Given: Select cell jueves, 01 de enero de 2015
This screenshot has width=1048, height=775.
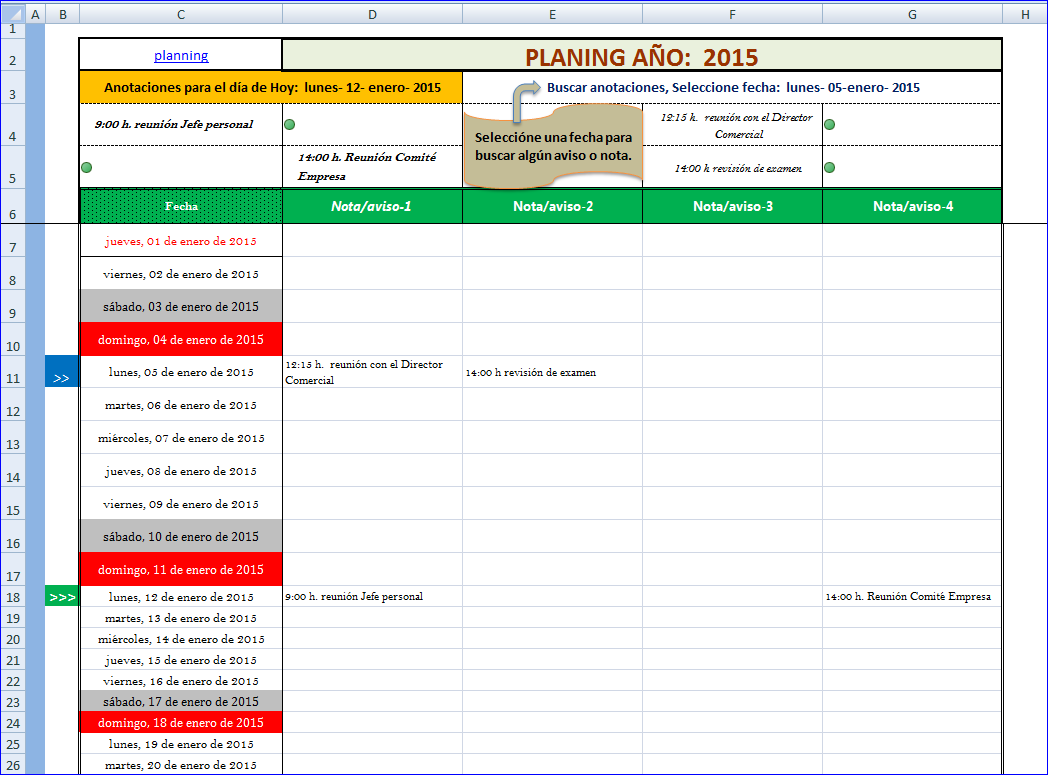Looking at the screenshot, I should coord(181,241).
